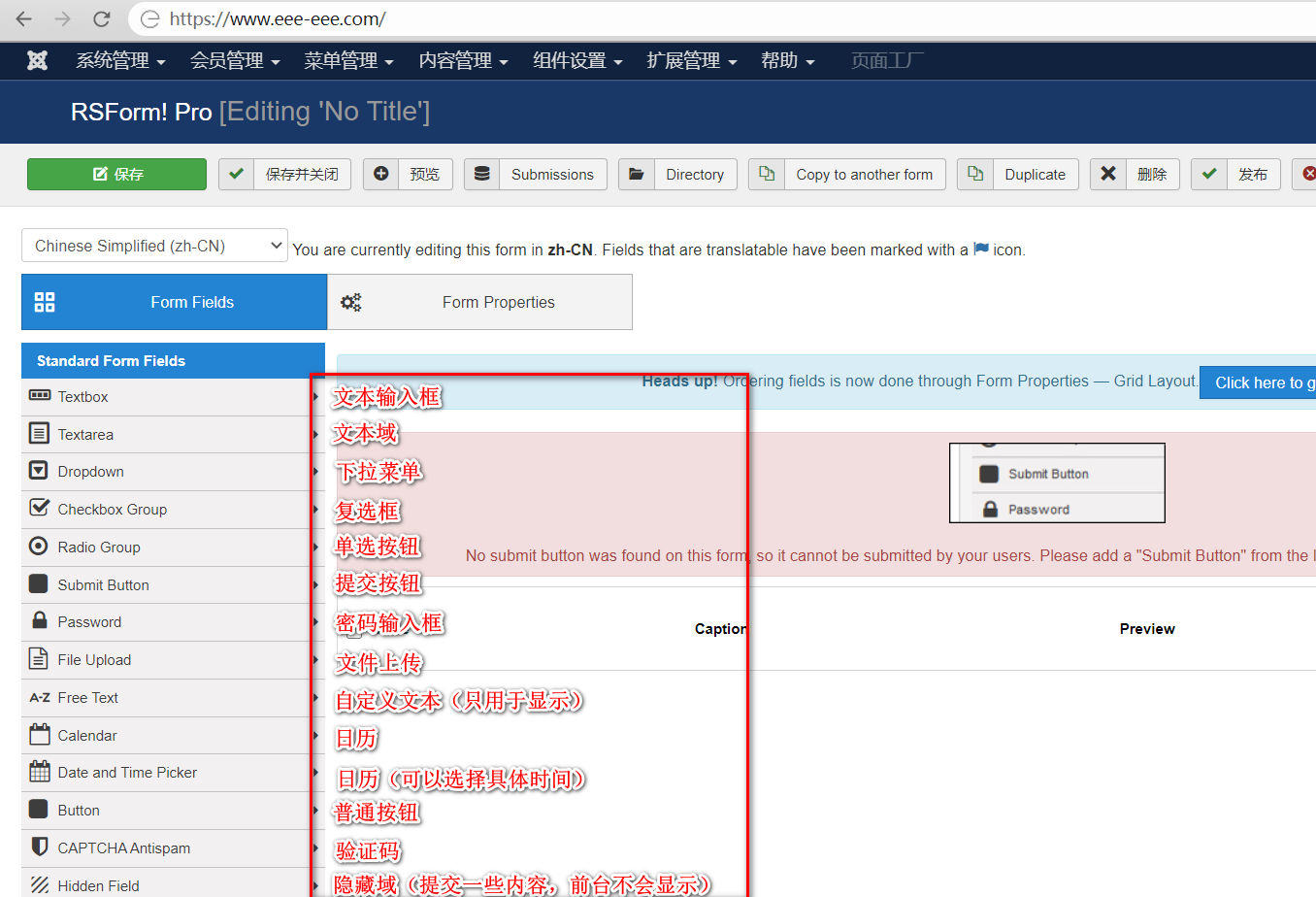The height and width of the screenshot is (897, 1316).
Task: Select the Form Fields tab
Action: point(174,302)
